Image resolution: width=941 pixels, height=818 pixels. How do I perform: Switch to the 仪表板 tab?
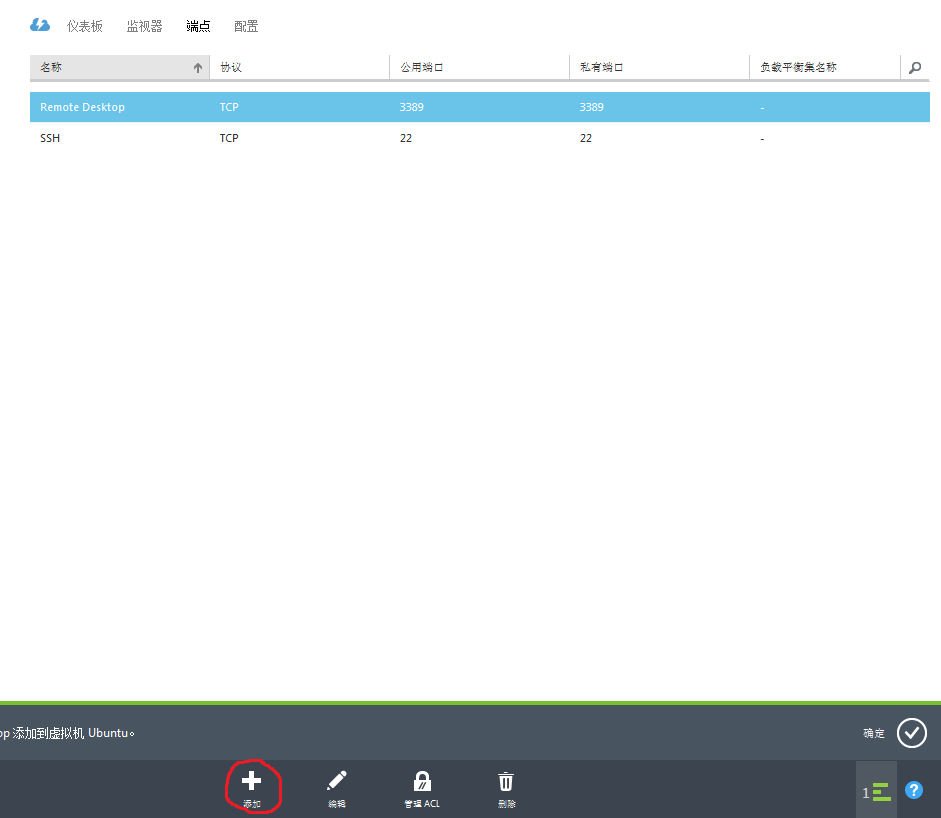click(x=85, y=26)
